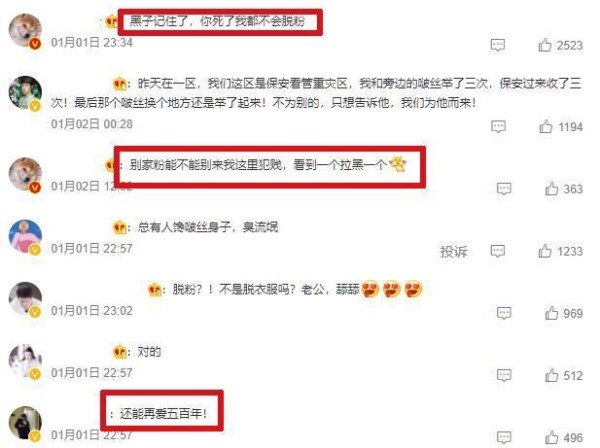Viewport: 600px width, 448px height.
Task: Open the avatar of the 总有人馋 commenter
Action: click(x=25, y=236)
